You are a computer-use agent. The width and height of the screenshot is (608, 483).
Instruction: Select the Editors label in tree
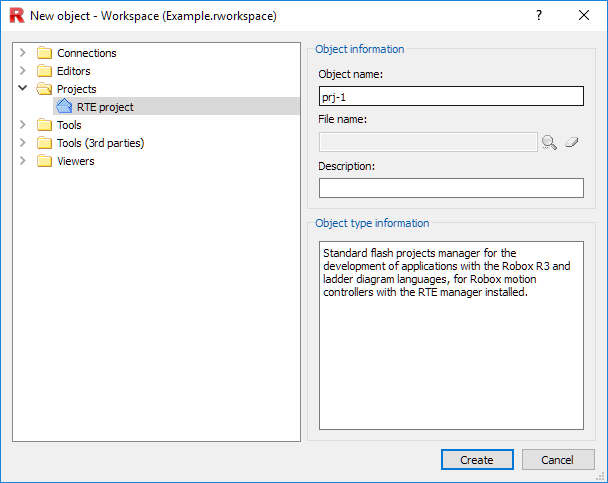(74, 71)
